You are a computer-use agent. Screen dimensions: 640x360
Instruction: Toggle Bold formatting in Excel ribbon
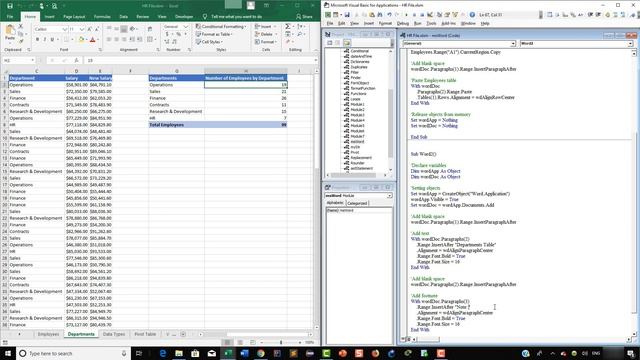pyautogui.click(x=37, y=40)
